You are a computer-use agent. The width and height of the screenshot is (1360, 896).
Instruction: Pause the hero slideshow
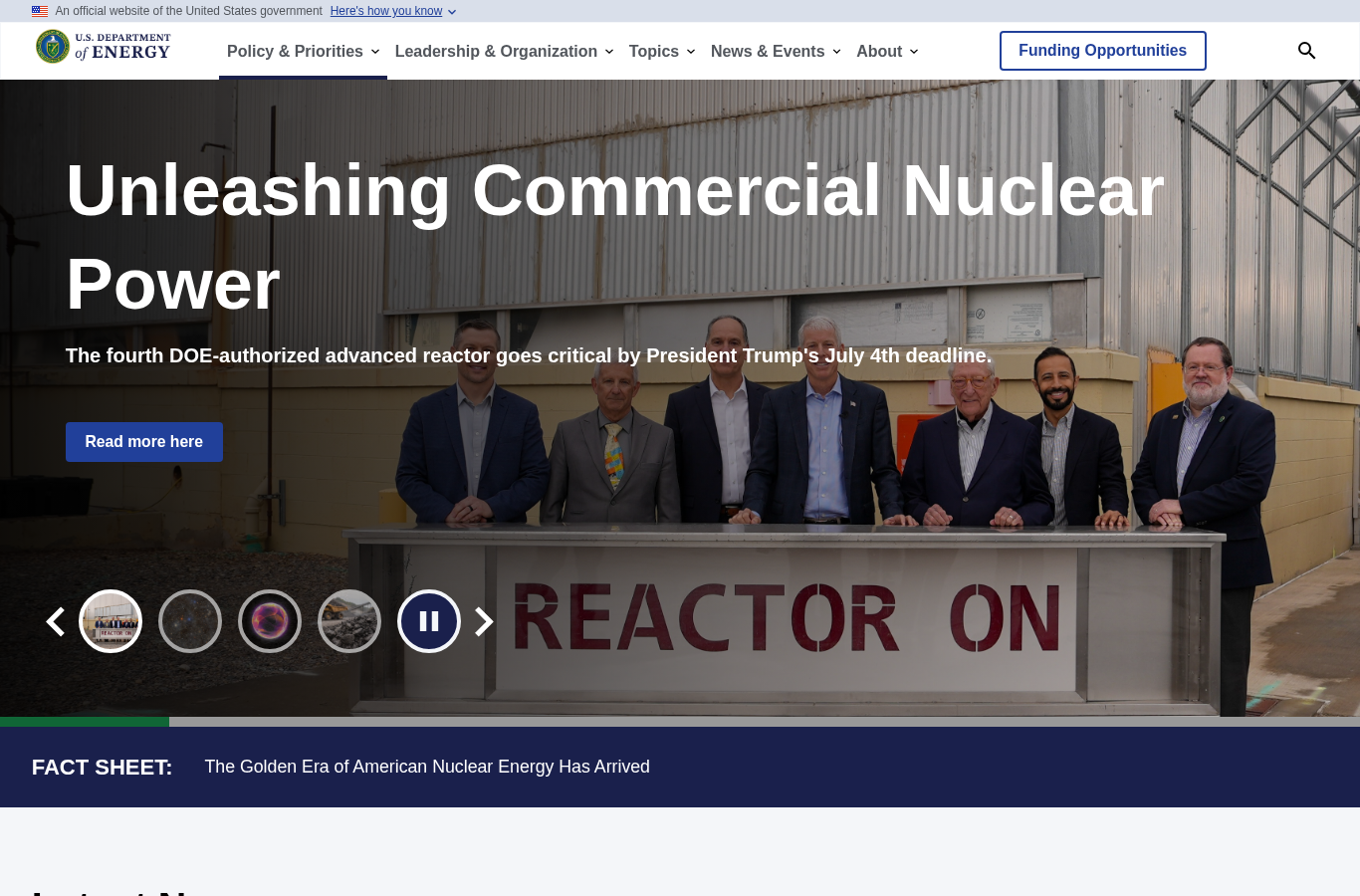point(429,621)
